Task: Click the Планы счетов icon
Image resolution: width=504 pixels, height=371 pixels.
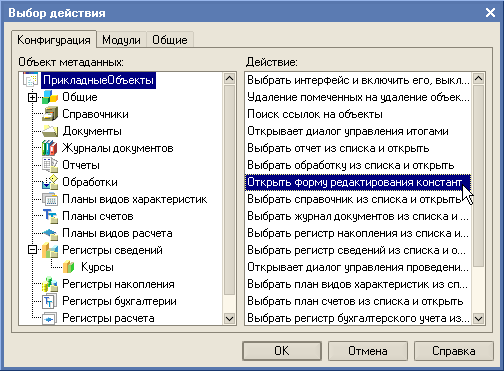Action: [50, 216]
